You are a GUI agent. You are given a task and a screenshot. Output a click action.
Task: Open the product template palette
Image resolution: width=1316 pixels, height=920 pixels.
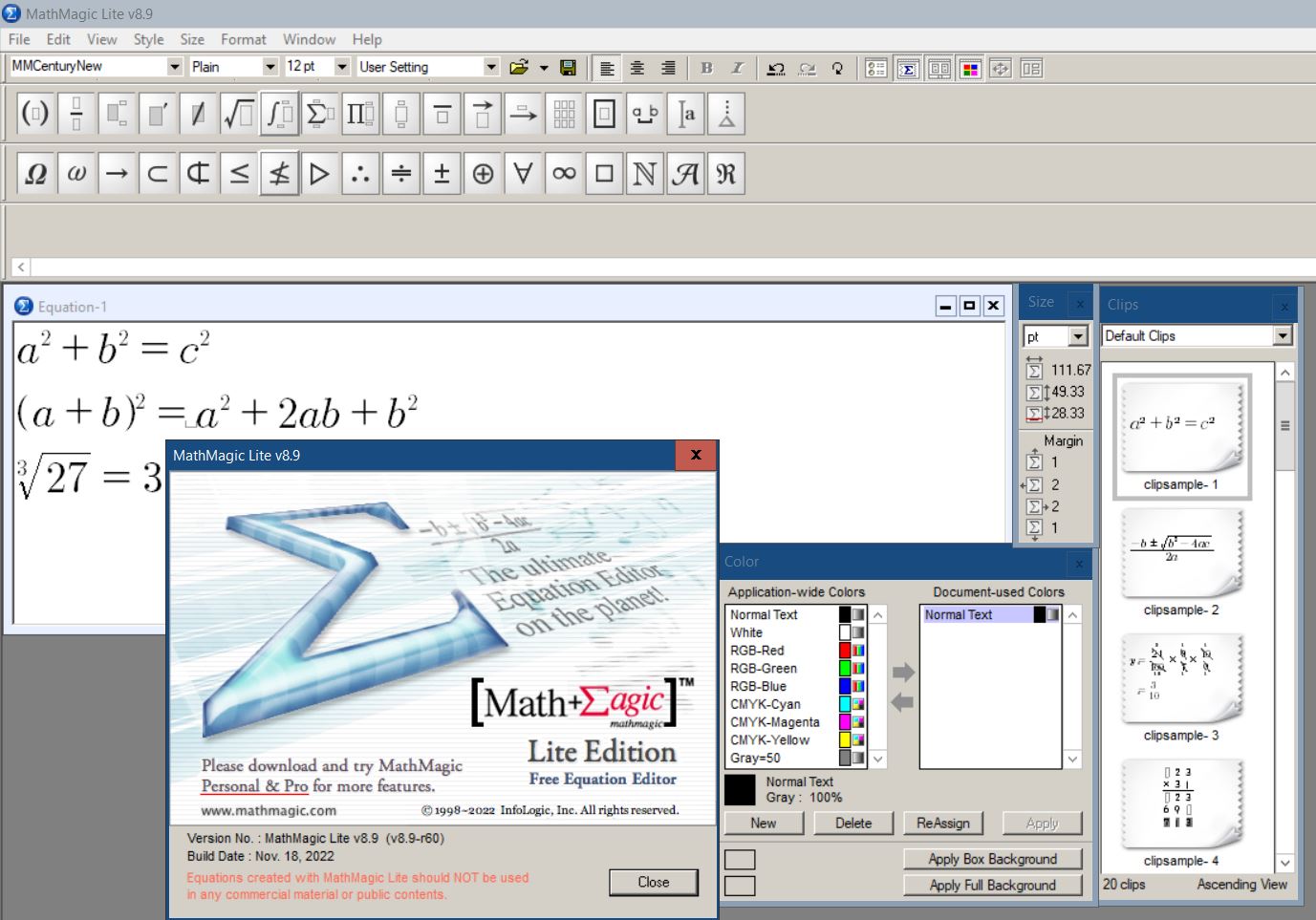pos(360,115)
